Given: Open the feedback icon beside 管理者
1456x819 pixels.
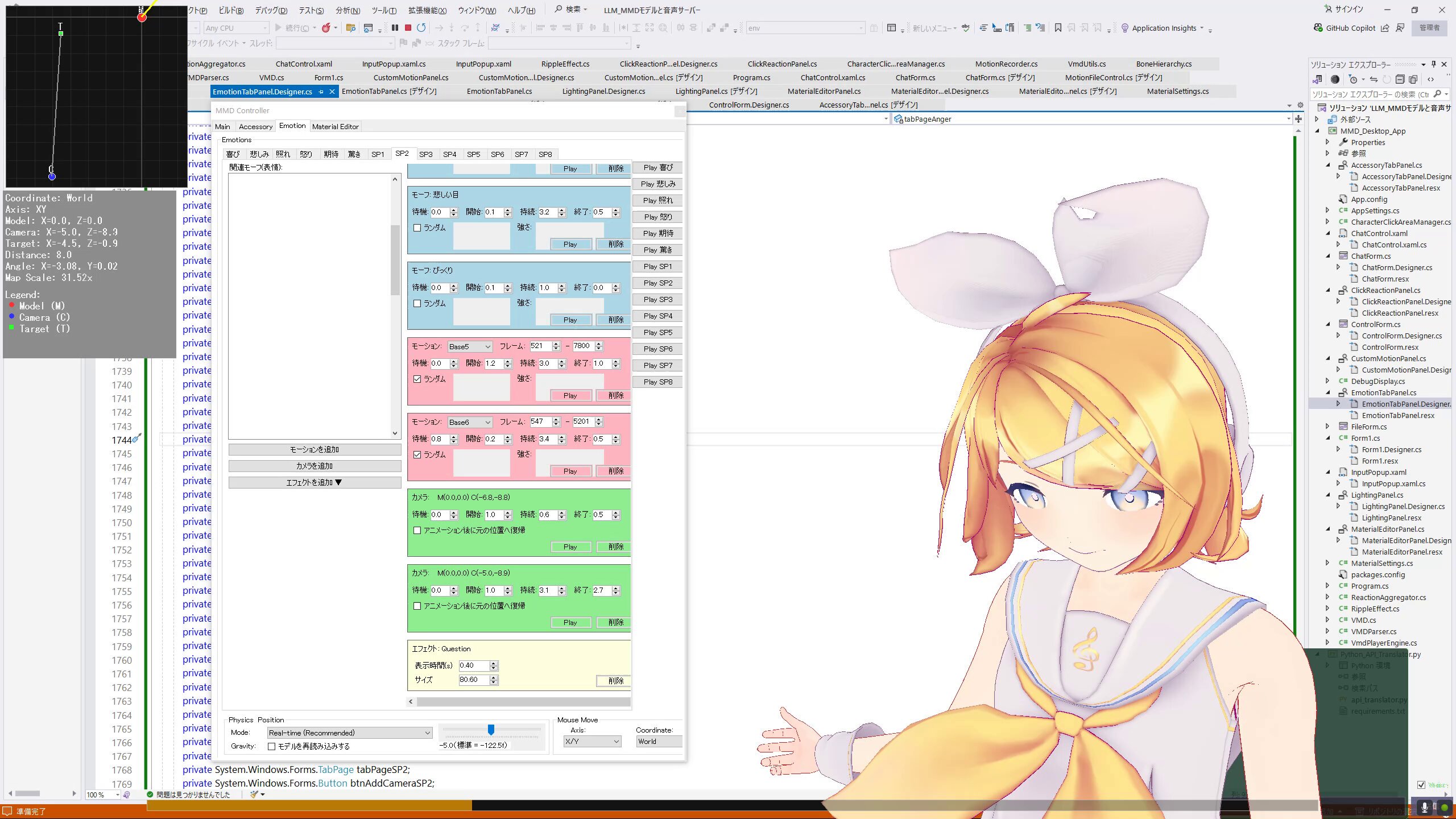Looking at the screenshot, I should (x=1400, y=28).
